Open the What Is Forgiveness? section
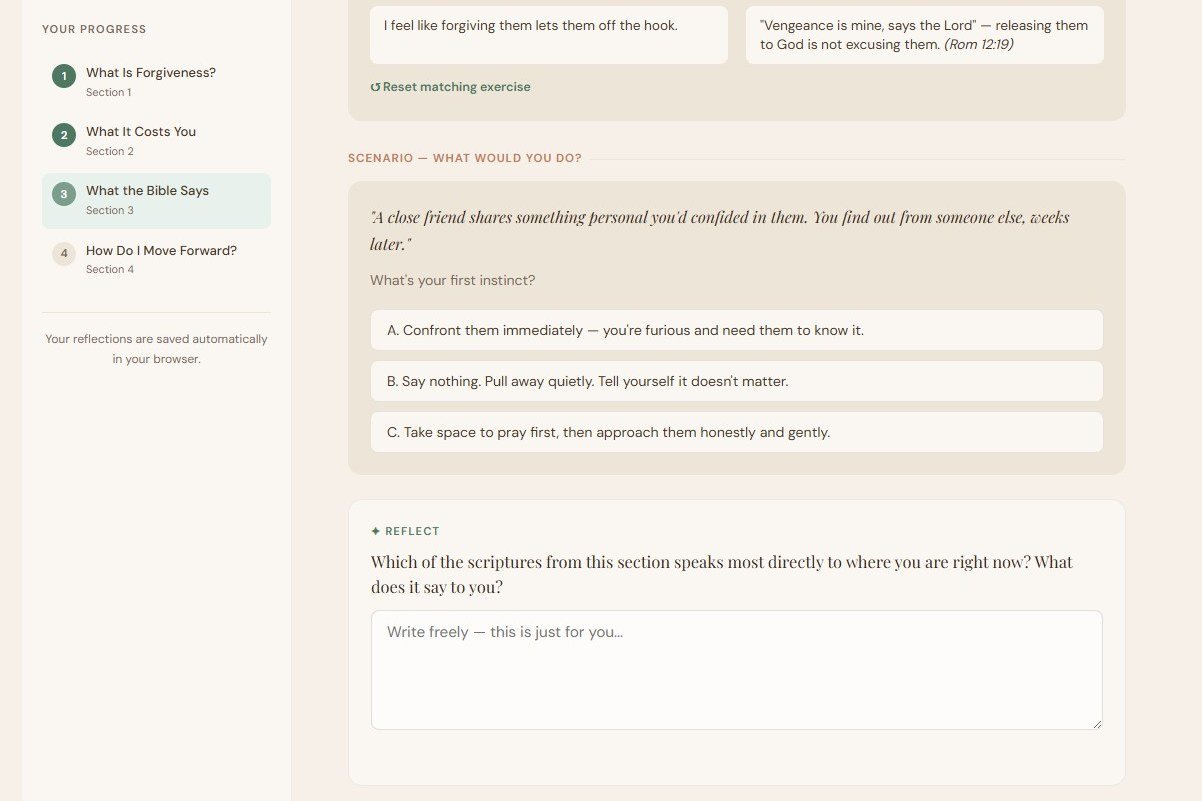1202x801 pixels. pyautogui.click(x=156, y=82)
